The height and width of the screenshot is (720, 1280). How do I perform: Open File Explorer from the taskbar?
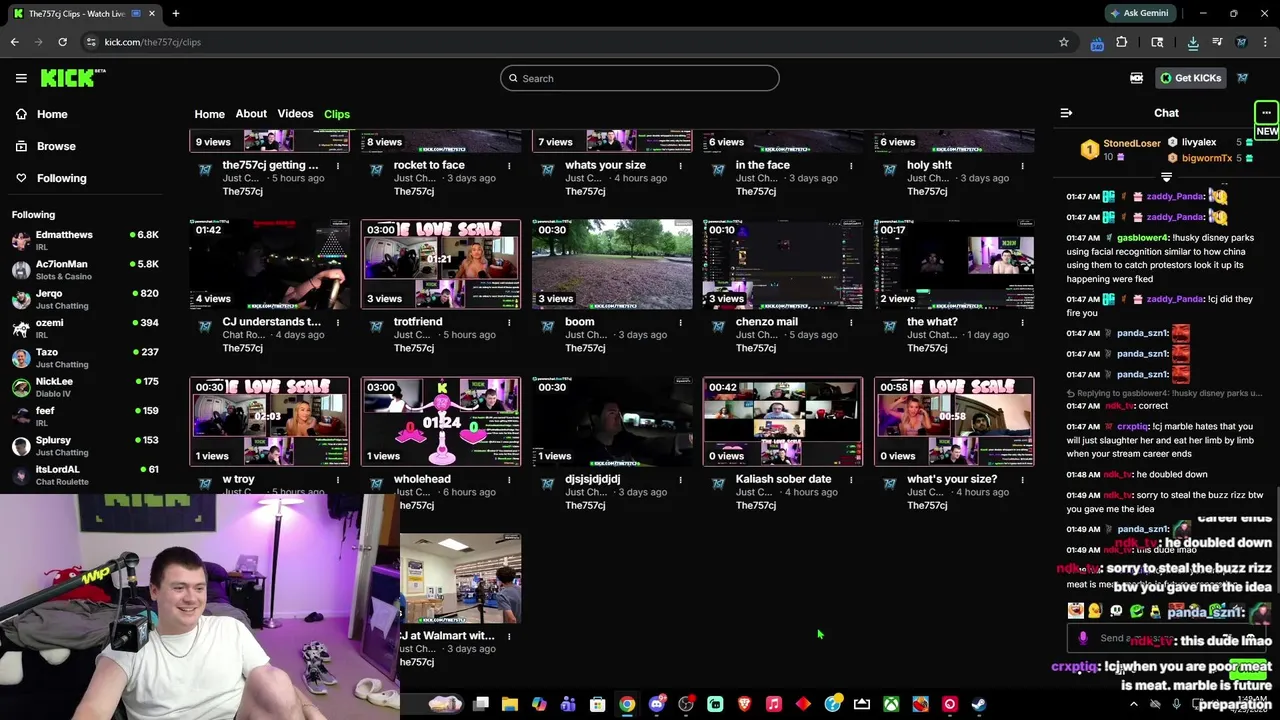coord(509,704)
